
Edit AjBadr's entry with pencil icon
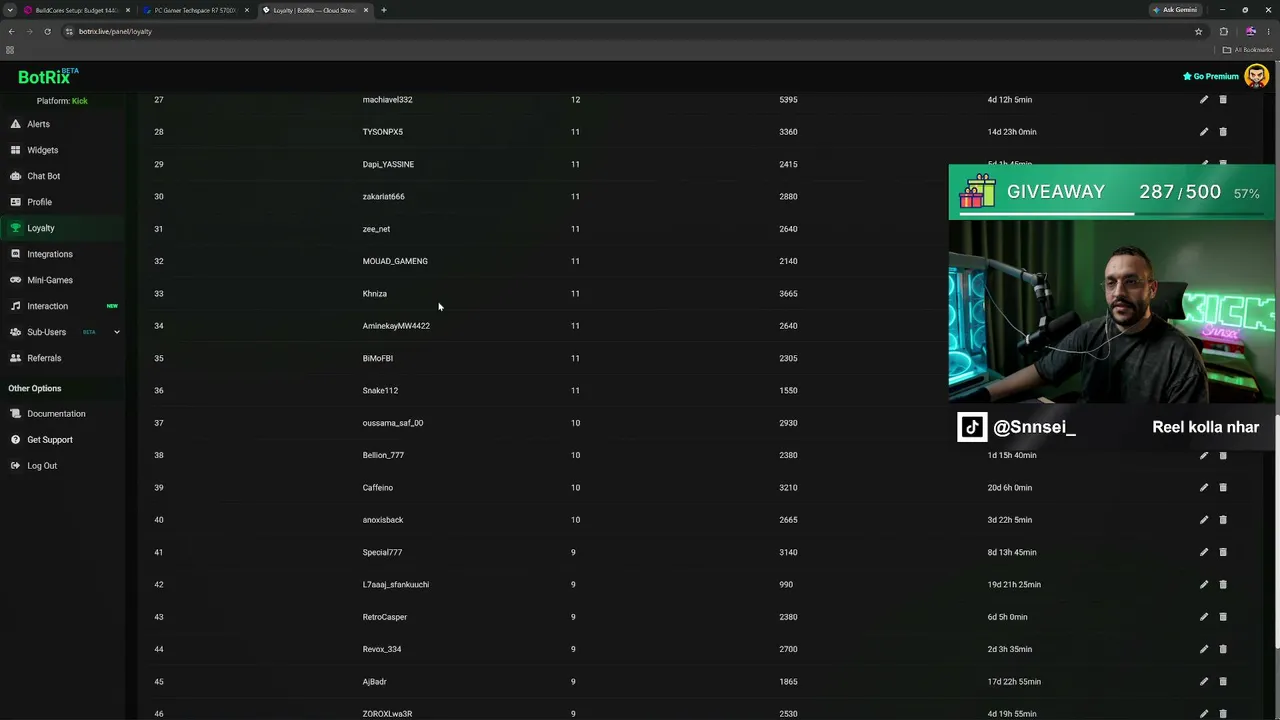pos(1204,682)
